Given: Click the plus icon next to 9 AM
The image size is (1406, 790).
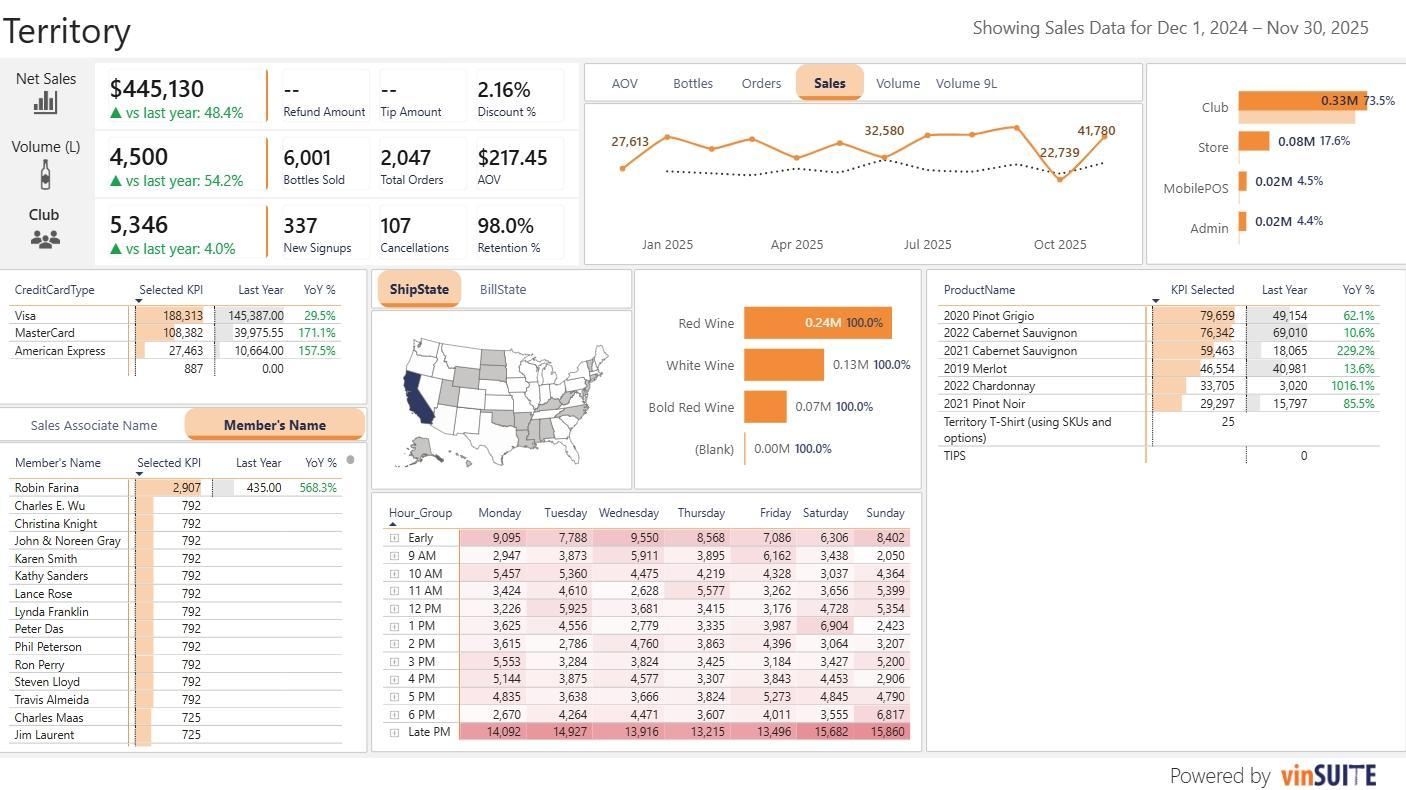Looking at the screenshot, I should 395,555.
